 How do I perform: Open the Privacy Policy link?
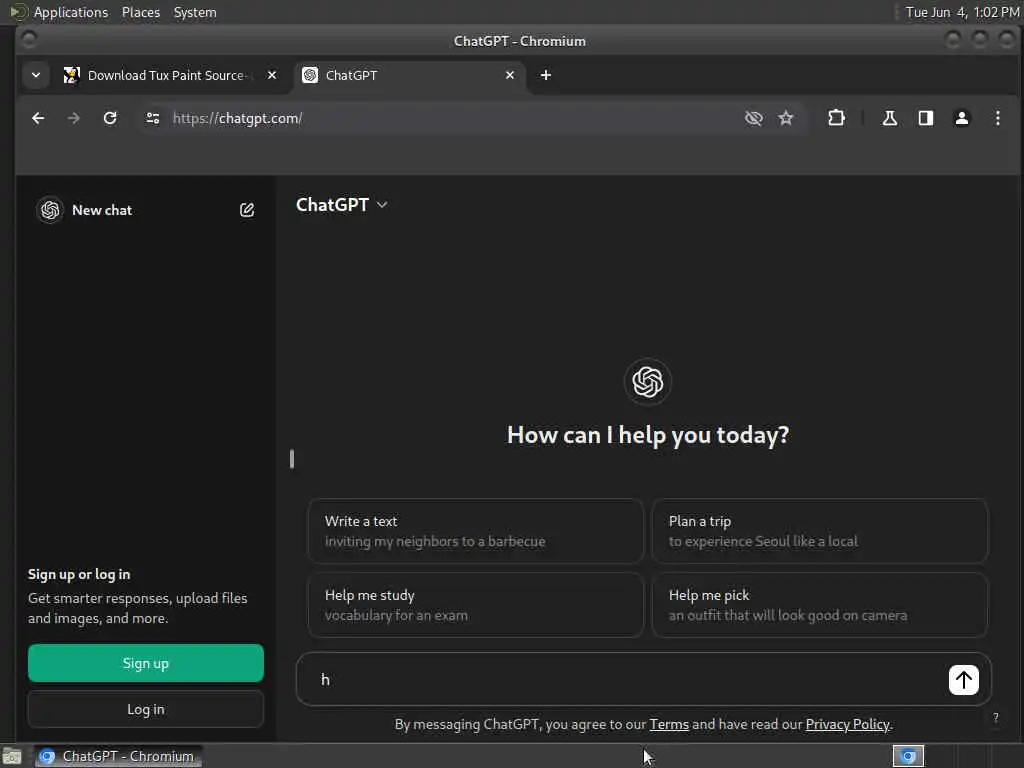847,724
